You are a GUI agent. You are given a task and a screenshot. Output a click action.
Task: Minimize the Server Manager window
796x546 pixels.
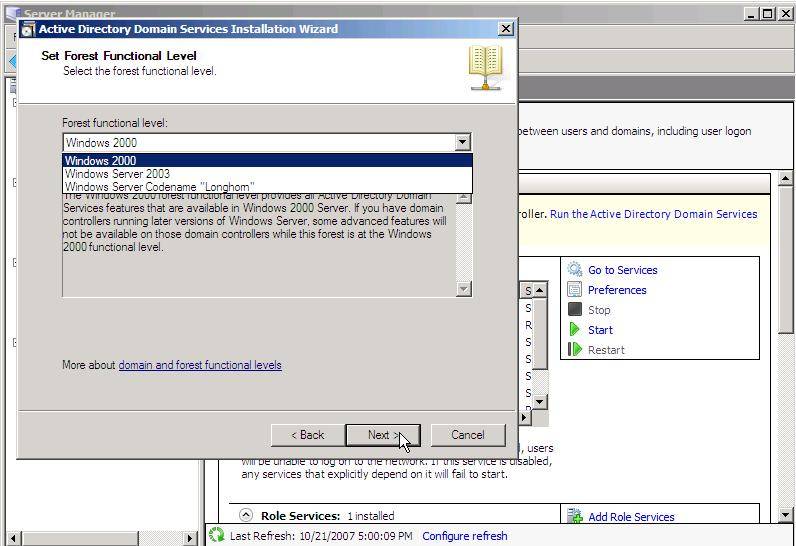(x=752, y=14)
